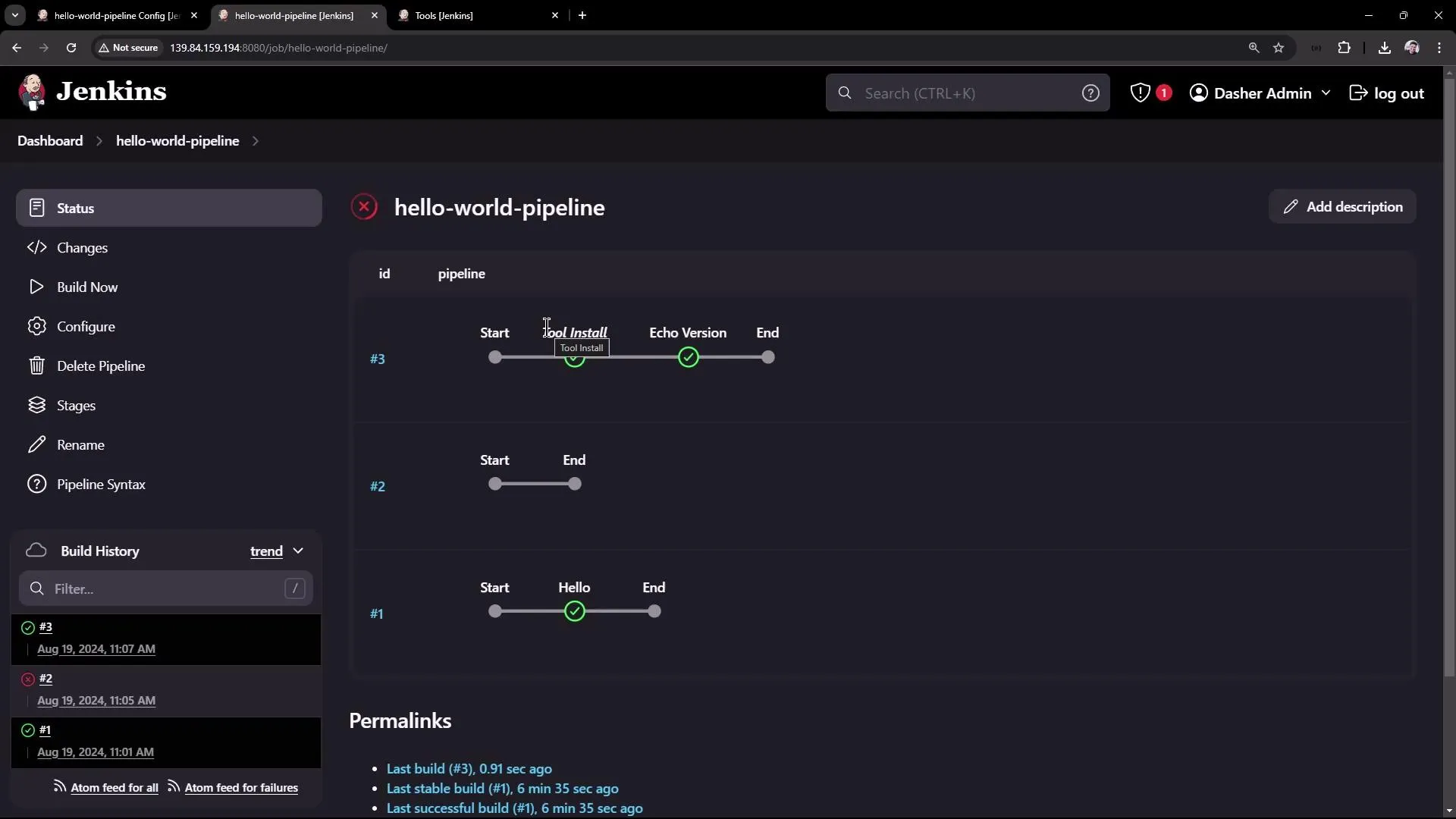
Task: Select Build Now in the sidebar
Action: click(88, 287)
